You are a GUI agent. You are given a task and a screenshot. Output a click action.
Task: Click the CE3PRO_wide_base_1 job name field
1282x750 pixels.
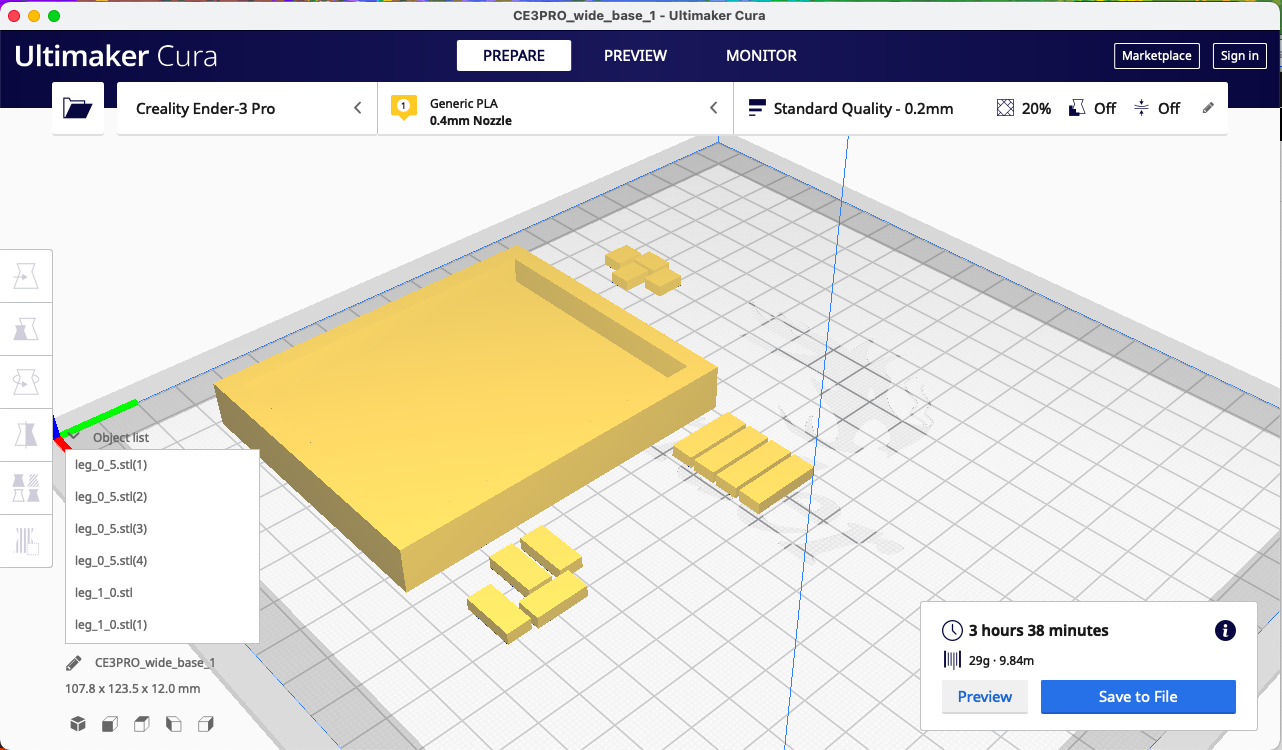pos(155,662)
